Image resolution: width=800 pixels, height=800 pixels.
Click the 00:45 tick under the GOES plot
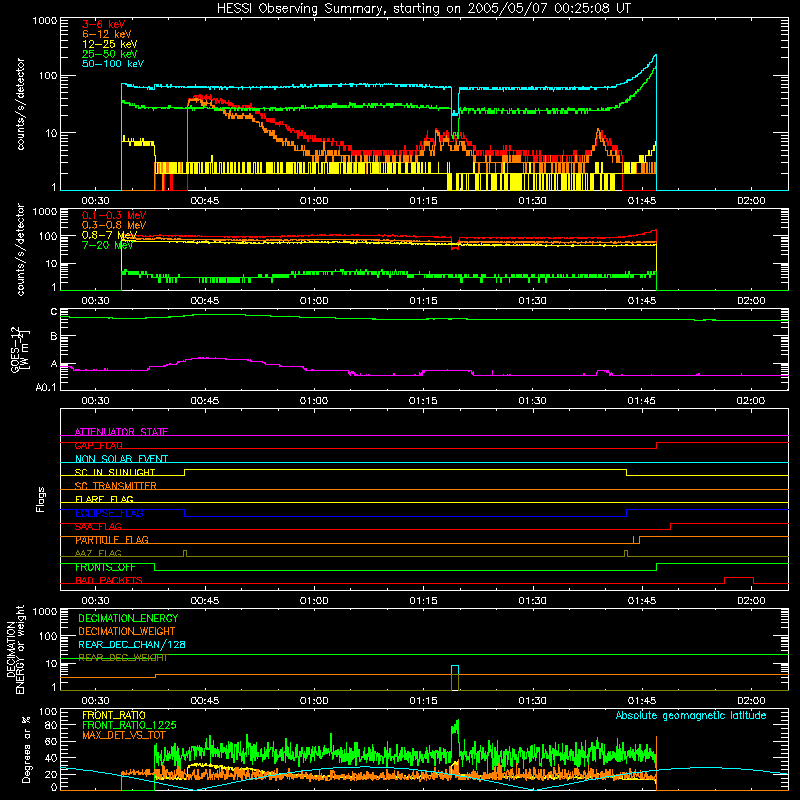[x=205, y=401]
